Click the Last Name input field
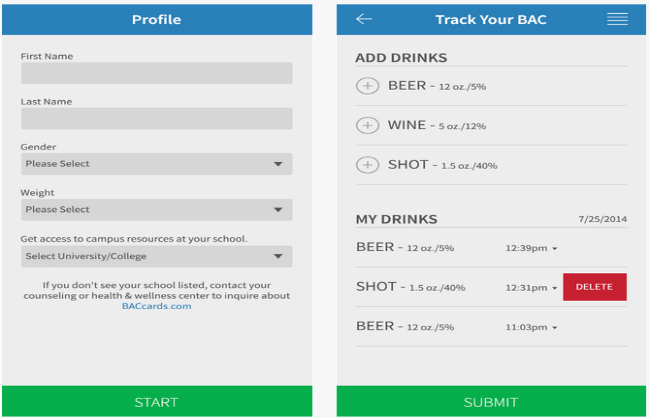Viewport: 650px width, 418px height. (x=156, y=118)
